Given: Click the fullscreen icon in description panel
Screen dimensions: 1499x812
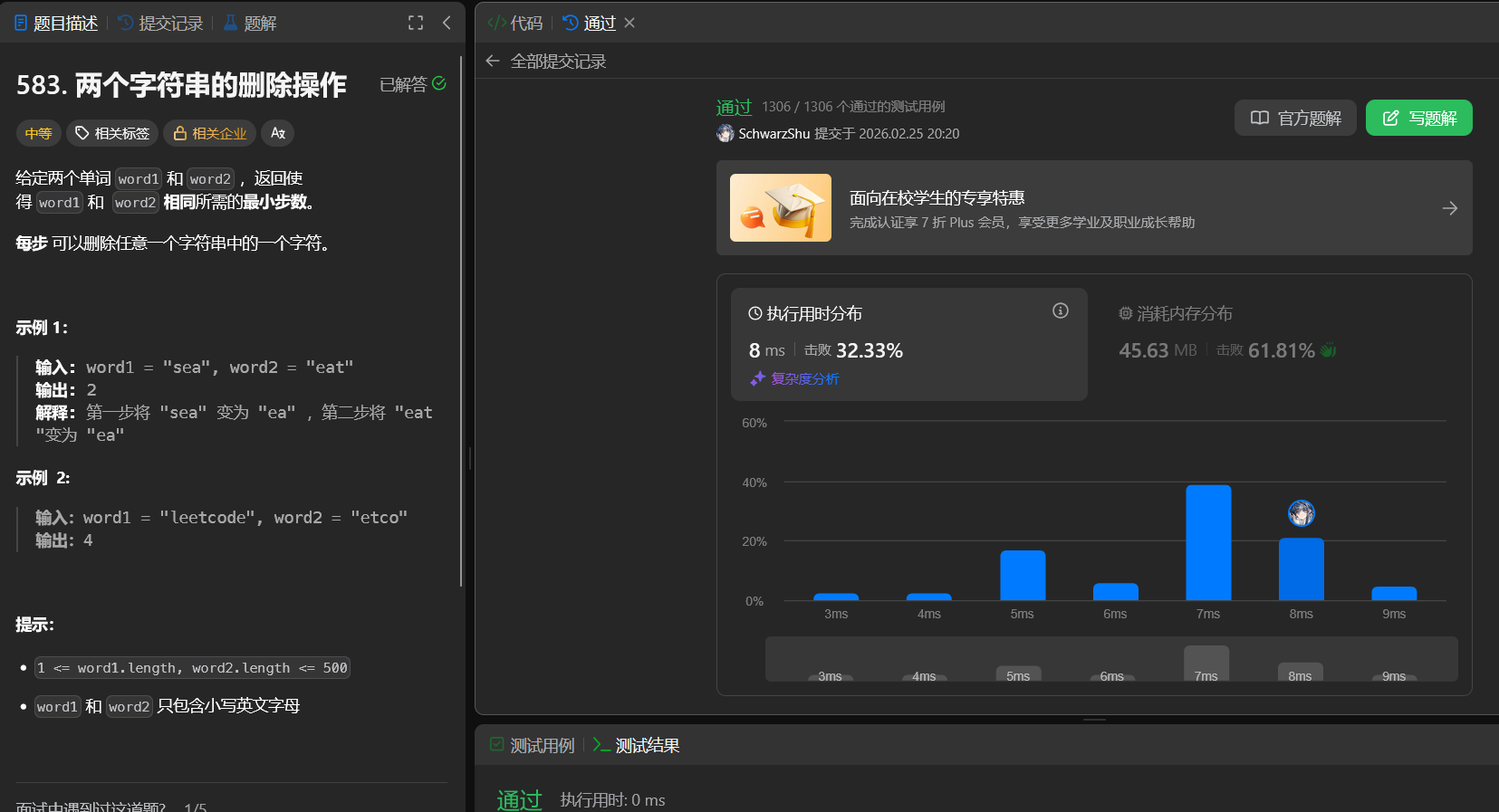Looking at the screenshot, I should click(x=416, y=23).
